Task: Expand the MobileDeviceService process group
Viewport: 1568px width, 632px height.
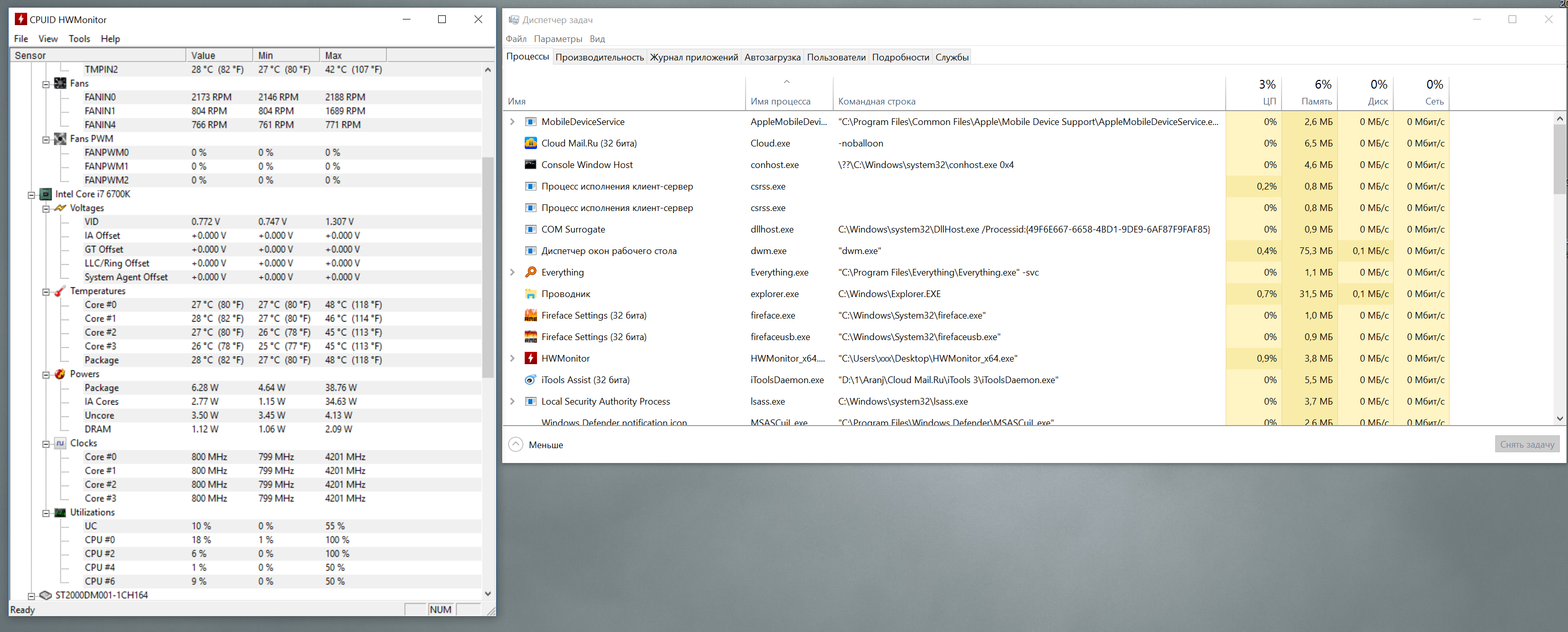Action: 512,122
